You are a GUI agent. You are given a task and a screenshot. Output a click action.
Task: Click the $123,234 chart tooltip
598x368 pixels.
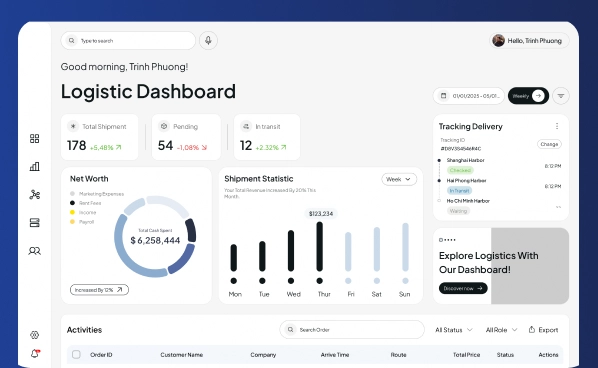(x=321, y=214)
